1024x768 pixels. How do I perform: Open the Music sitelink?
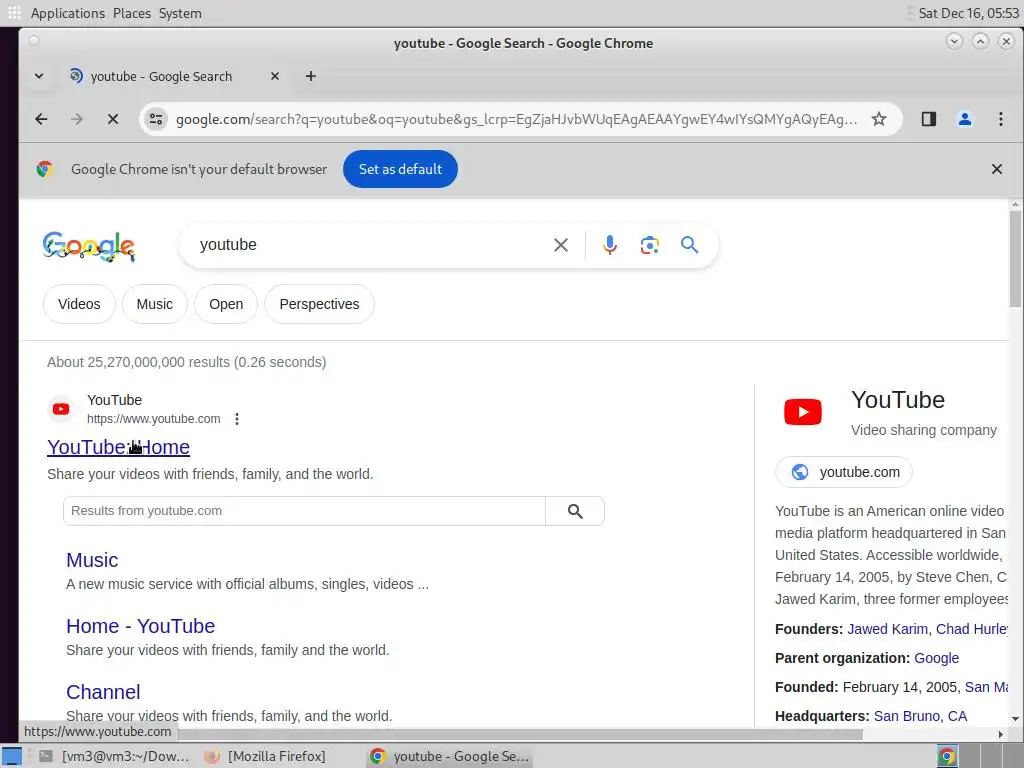click(x=92, y=560)
